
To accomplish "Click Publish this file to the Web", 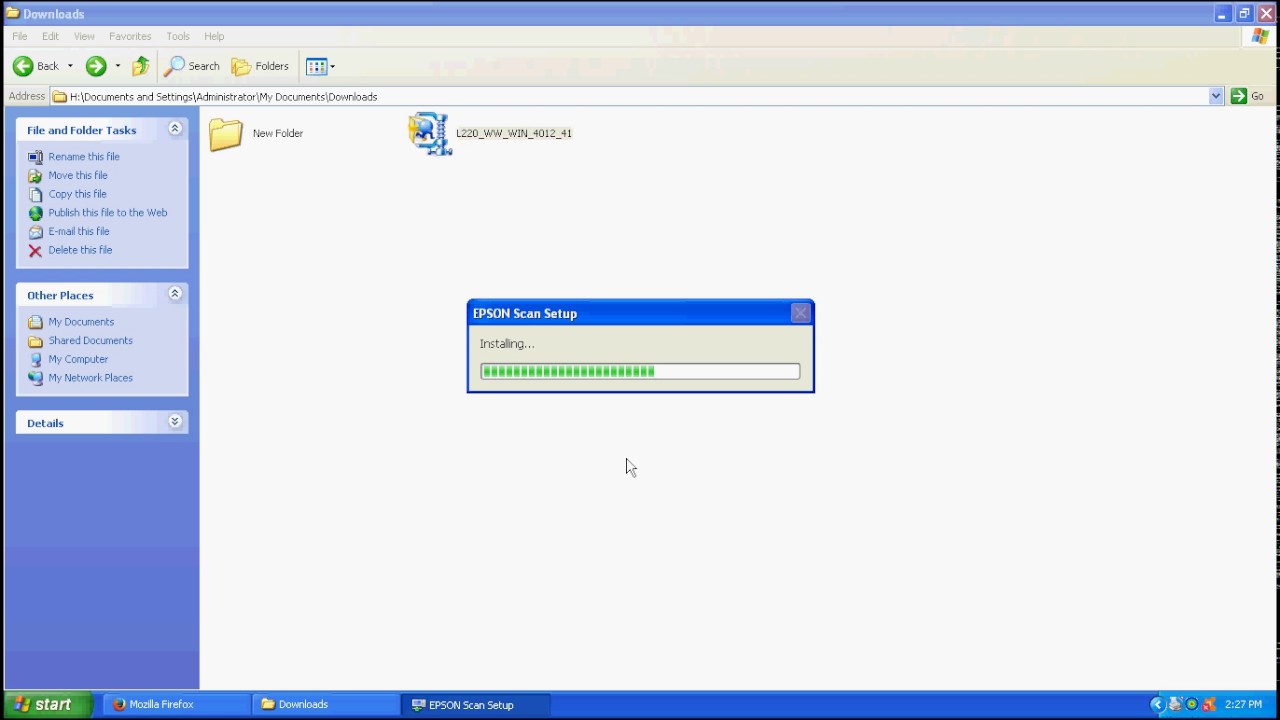I will [x=108, y=213].
